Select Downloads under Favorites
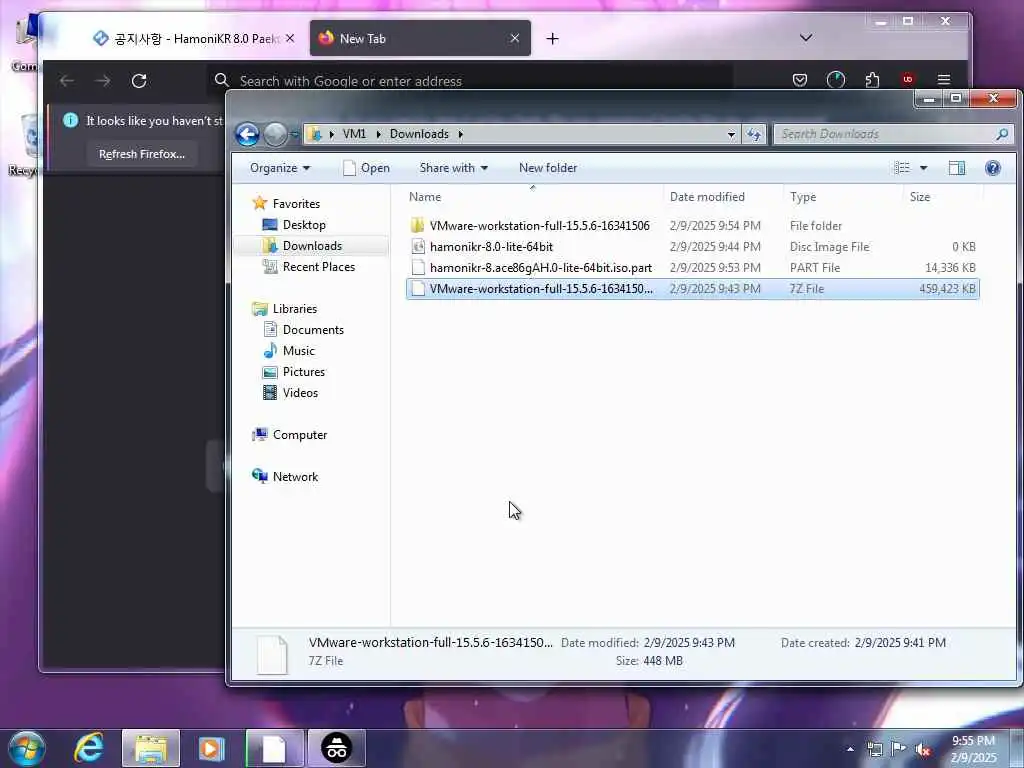The width and height of the screenshot is (1024, 768). [x=312, y=246]
